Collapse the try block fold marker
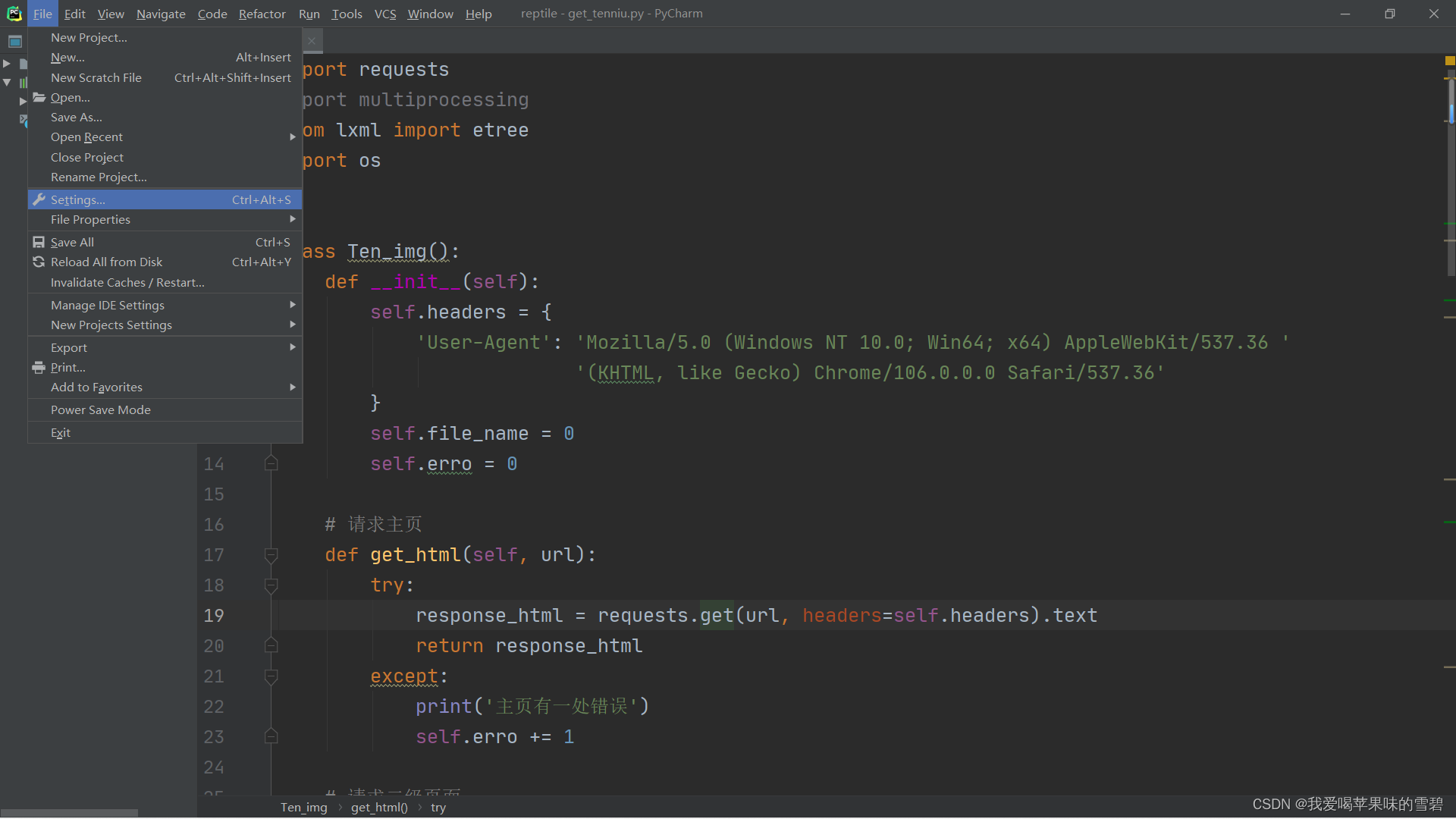 [x=271, y=585]
